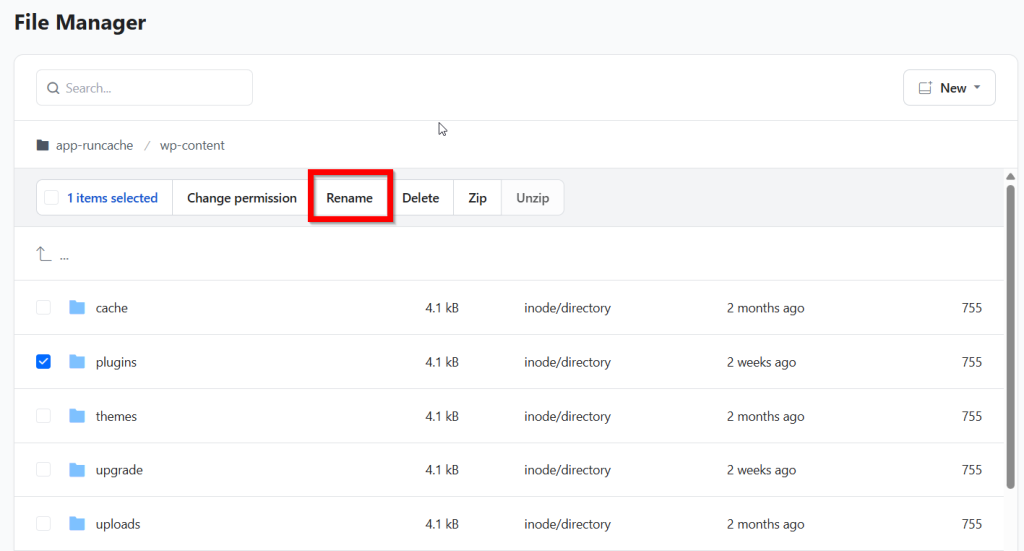Click the Zip button
1024x551 pixels.
point(477,198)
